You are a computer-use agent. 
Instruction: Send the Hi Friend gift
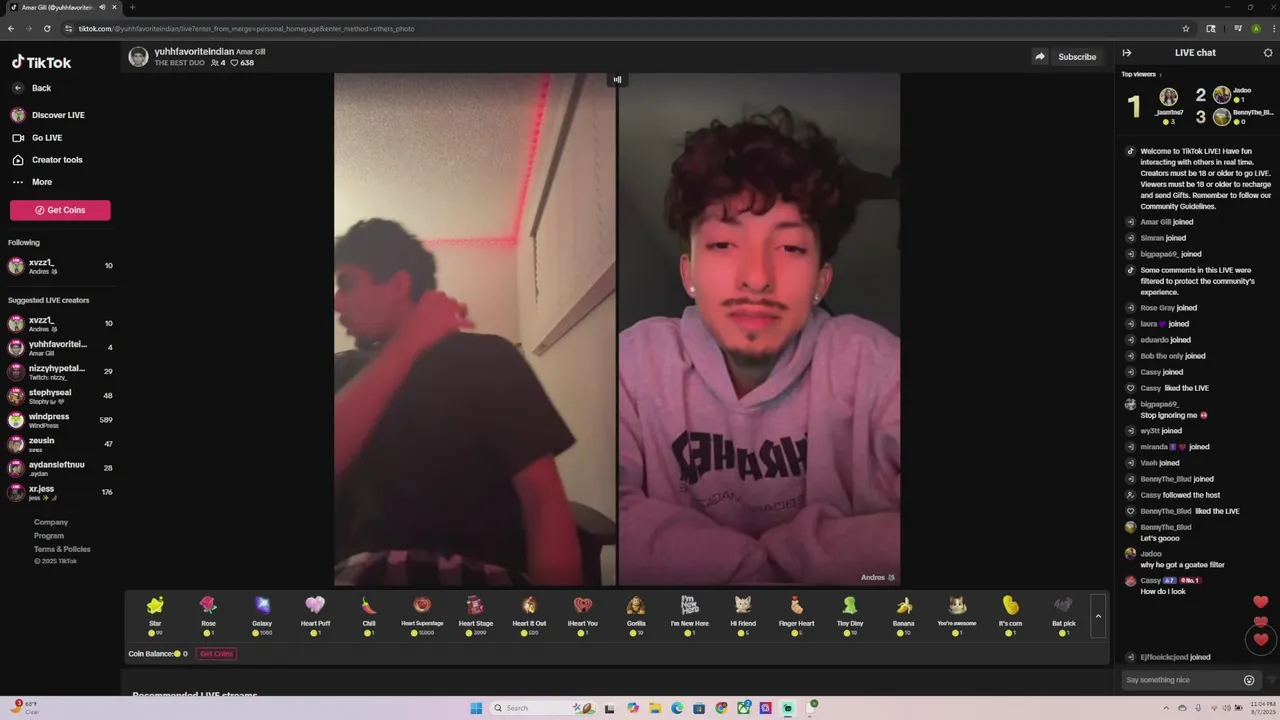[743, 614]
